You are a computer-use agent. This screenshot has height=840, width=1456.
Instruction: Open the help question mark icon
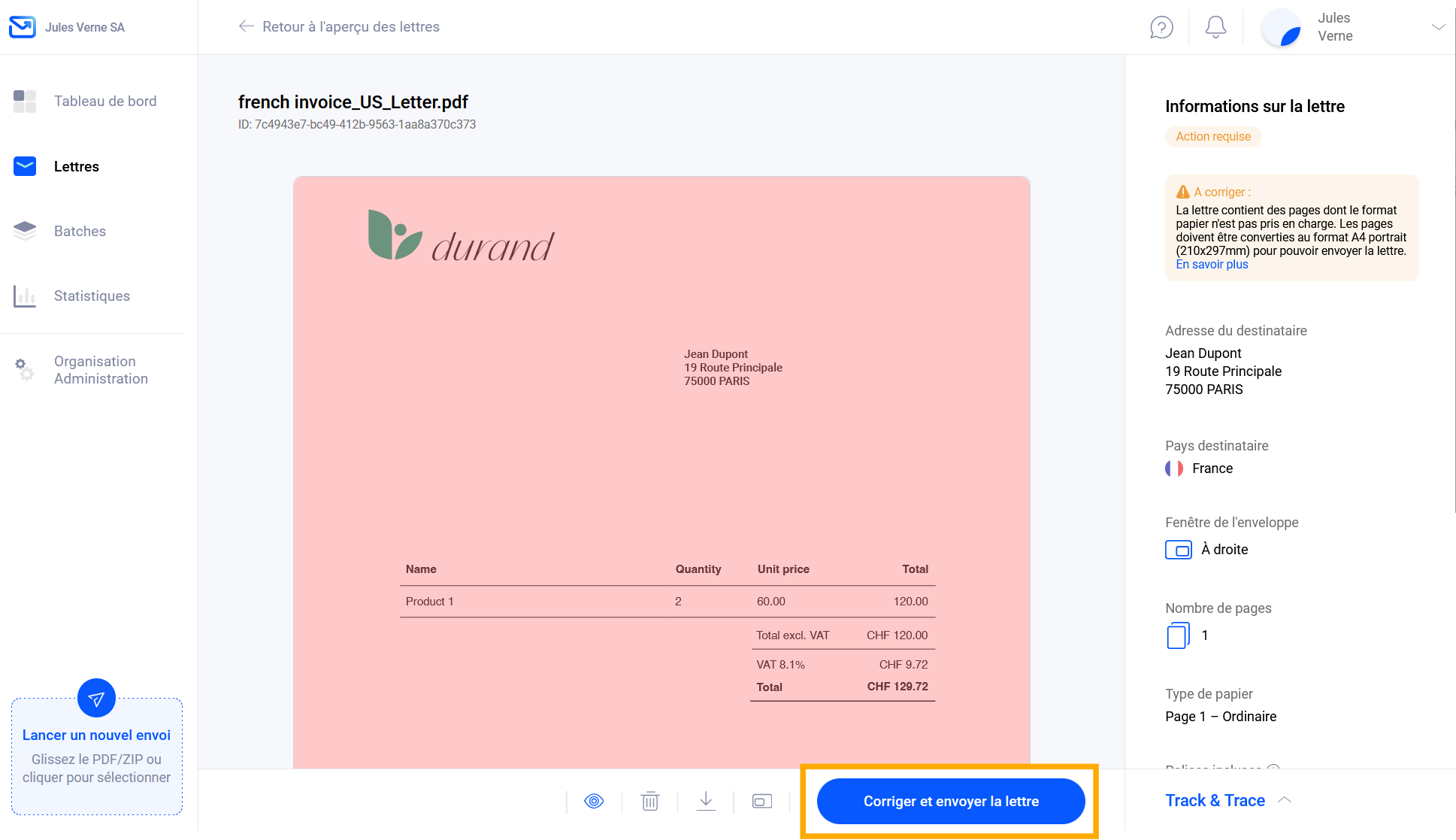coord(1161,27)
